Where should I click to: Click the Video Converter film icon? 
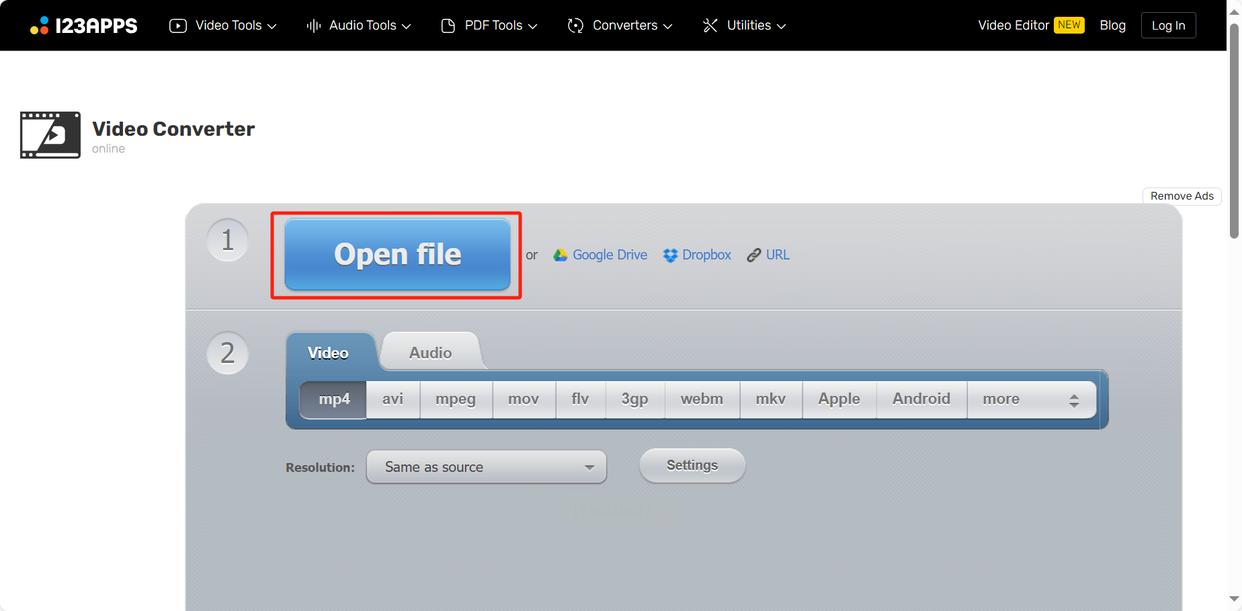(50, 135)
